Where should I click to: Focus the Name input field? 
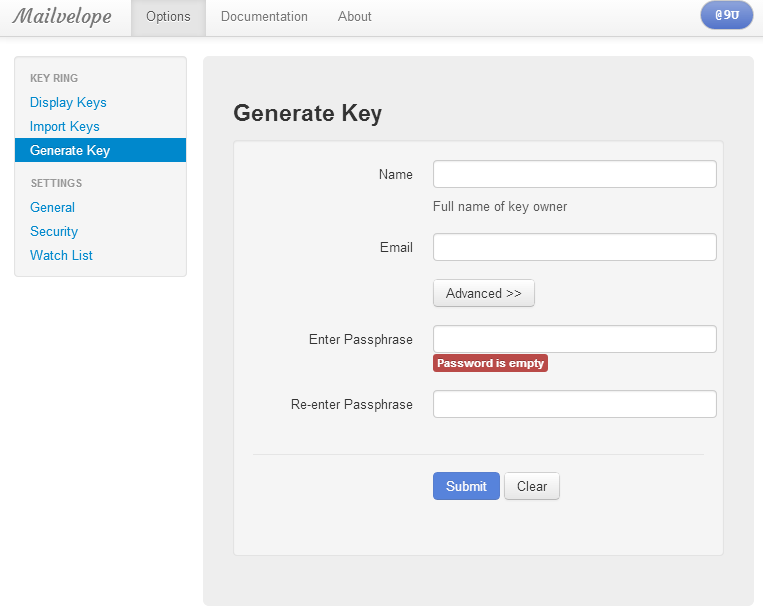pos(574,174)
